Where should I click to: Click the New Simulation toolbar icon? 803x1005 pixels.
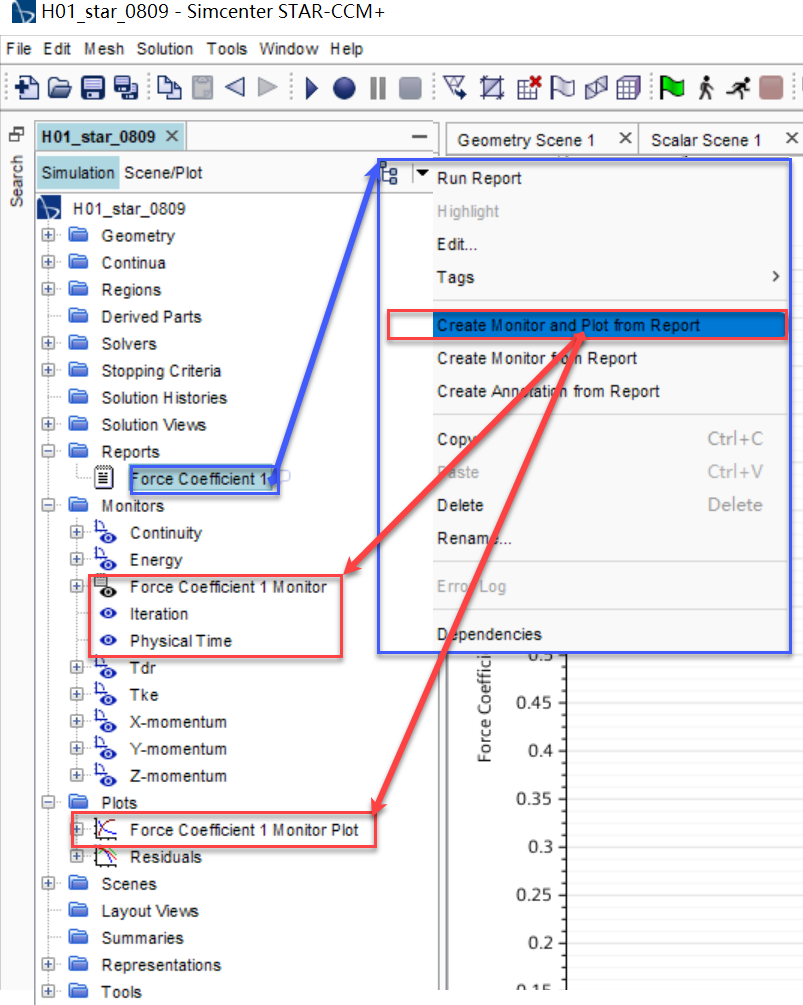point(26,87)
